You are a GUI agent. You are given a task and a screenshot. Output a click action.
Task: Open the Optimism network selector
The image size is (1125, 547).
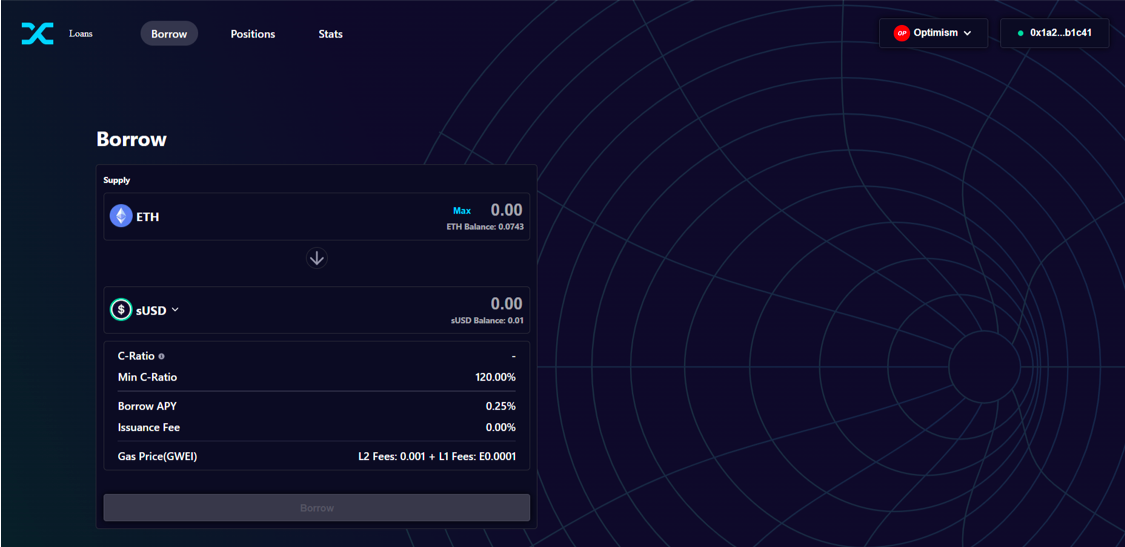point(933,33)
